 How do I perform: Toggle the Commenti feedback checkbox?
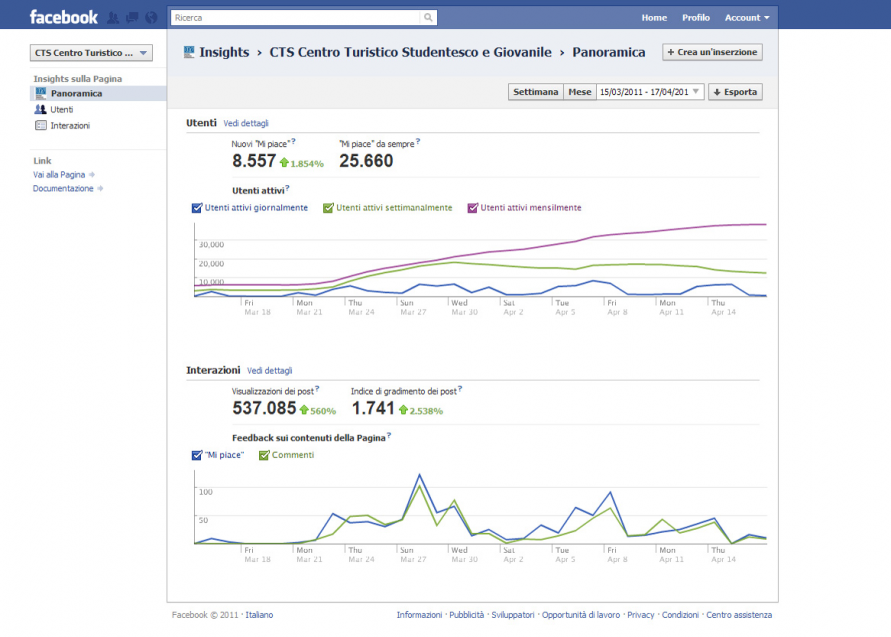click(264, 455)
